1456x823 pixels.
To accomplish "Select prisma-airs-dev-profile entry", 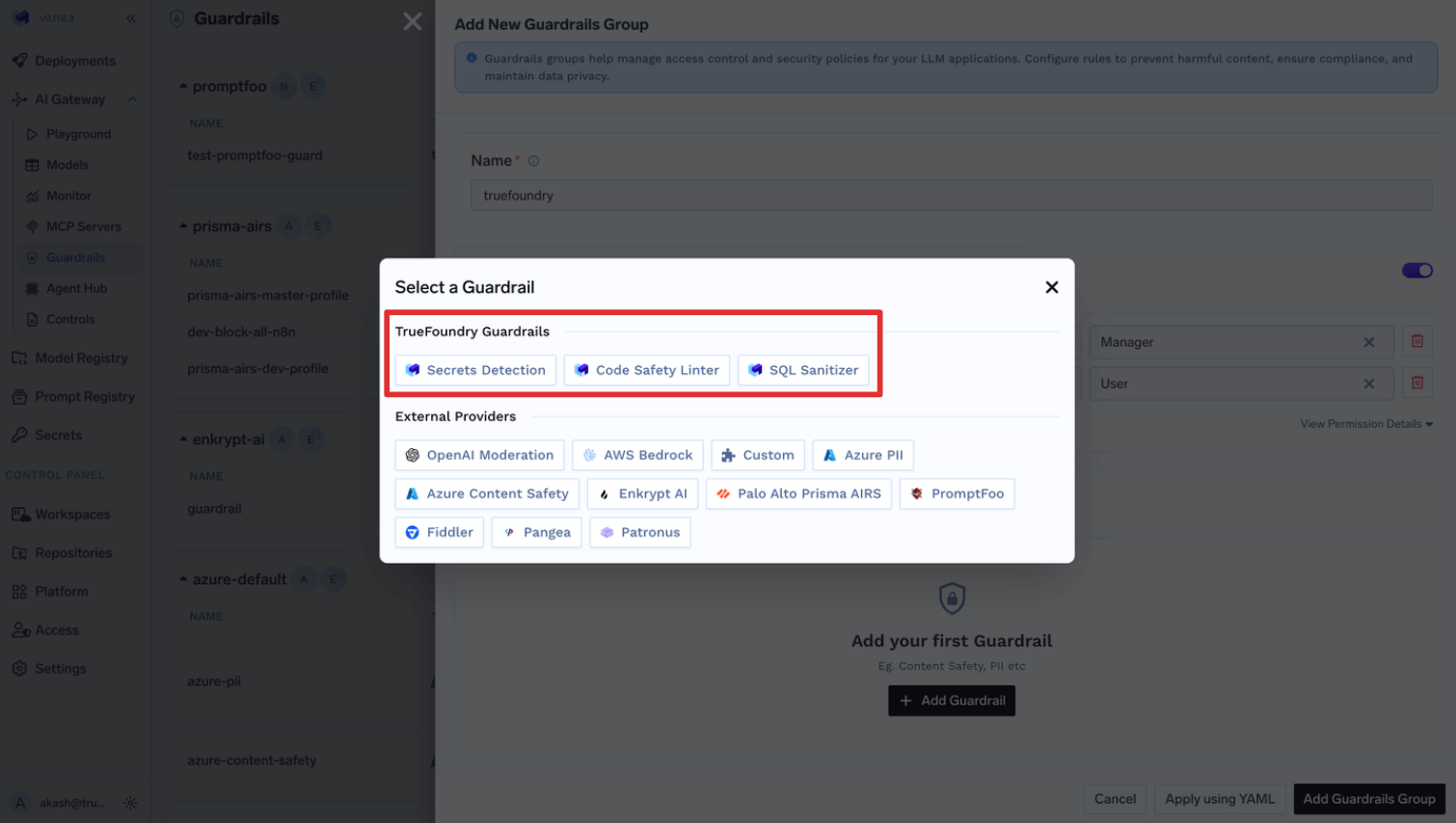I will pyautogui.click(x=257, y=368).
